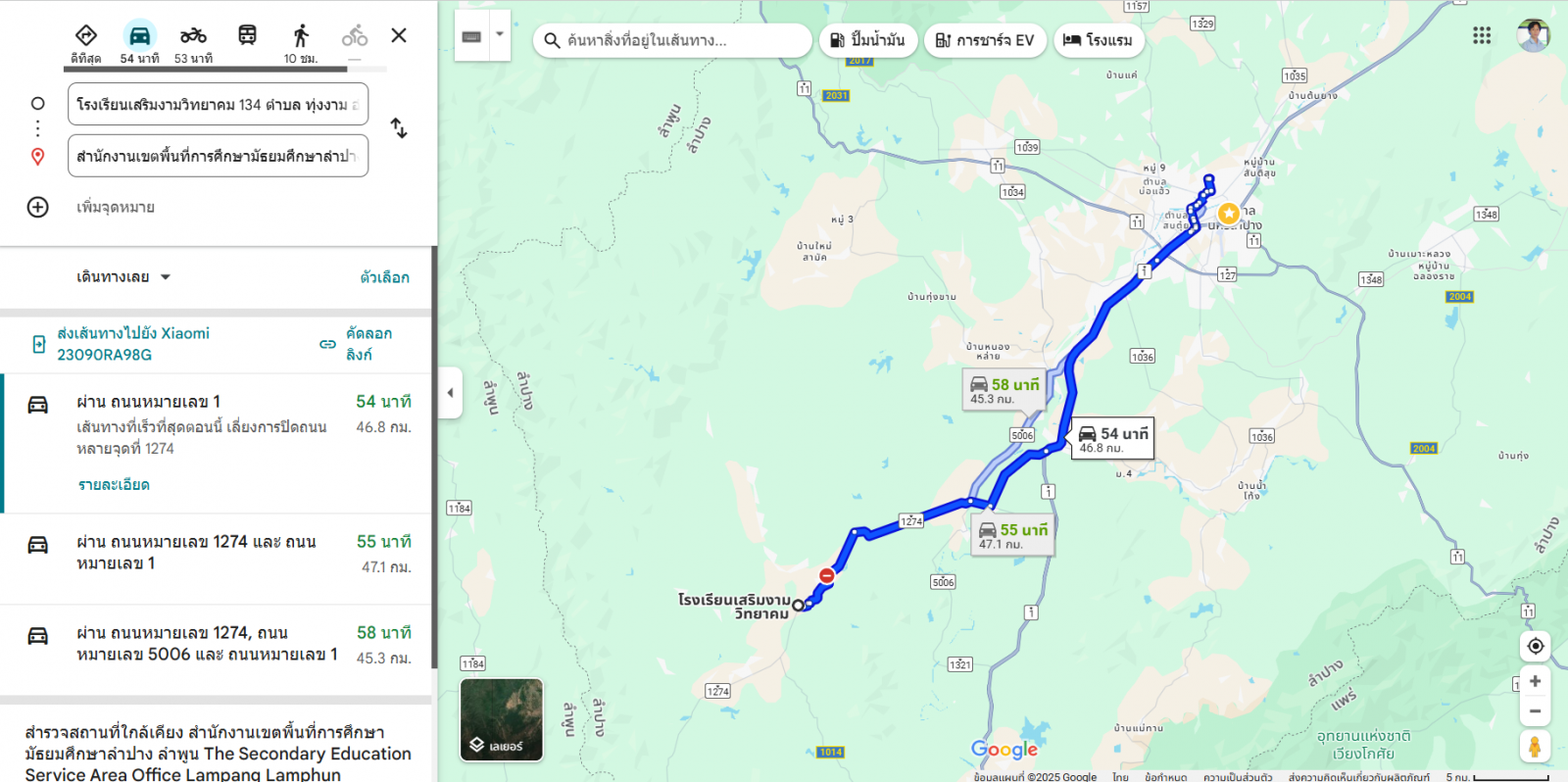Image resolution: width=1568 pixels, height=782 pixels.
Task: Open the input tools keyboard dropdown arrow
Action: (x=500, y=35)
